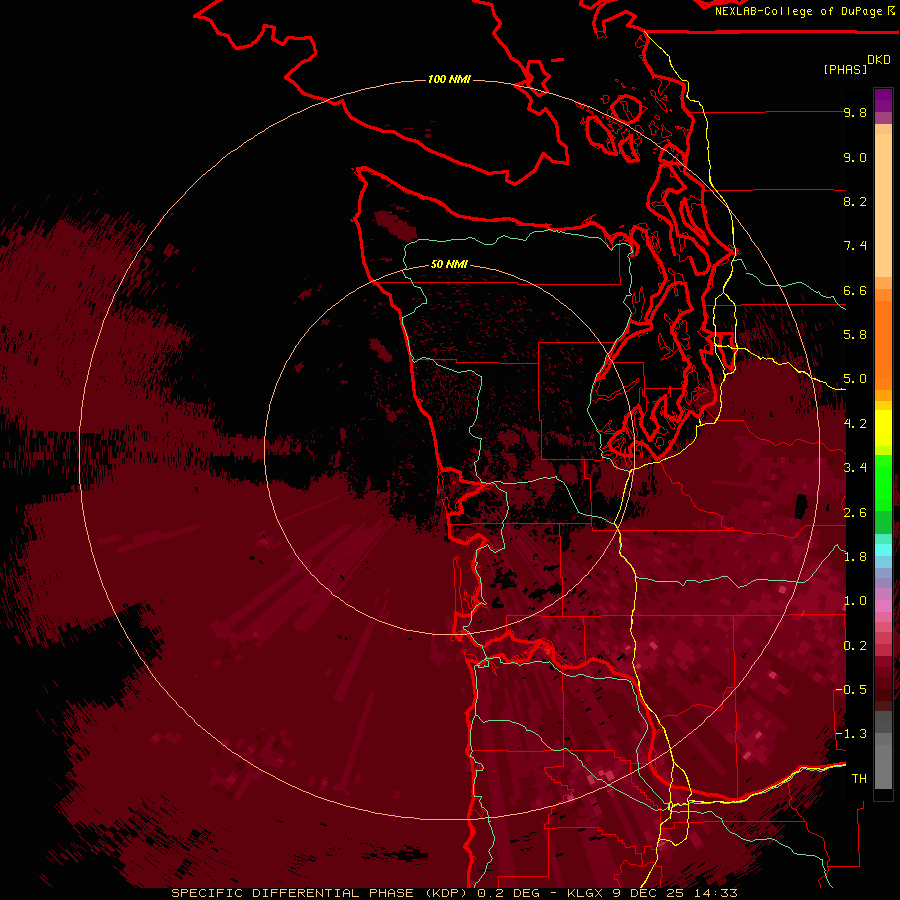Click the orange segment of color bar
The width and height of the screenshot is (900, 900).
(x=883, y=346)
